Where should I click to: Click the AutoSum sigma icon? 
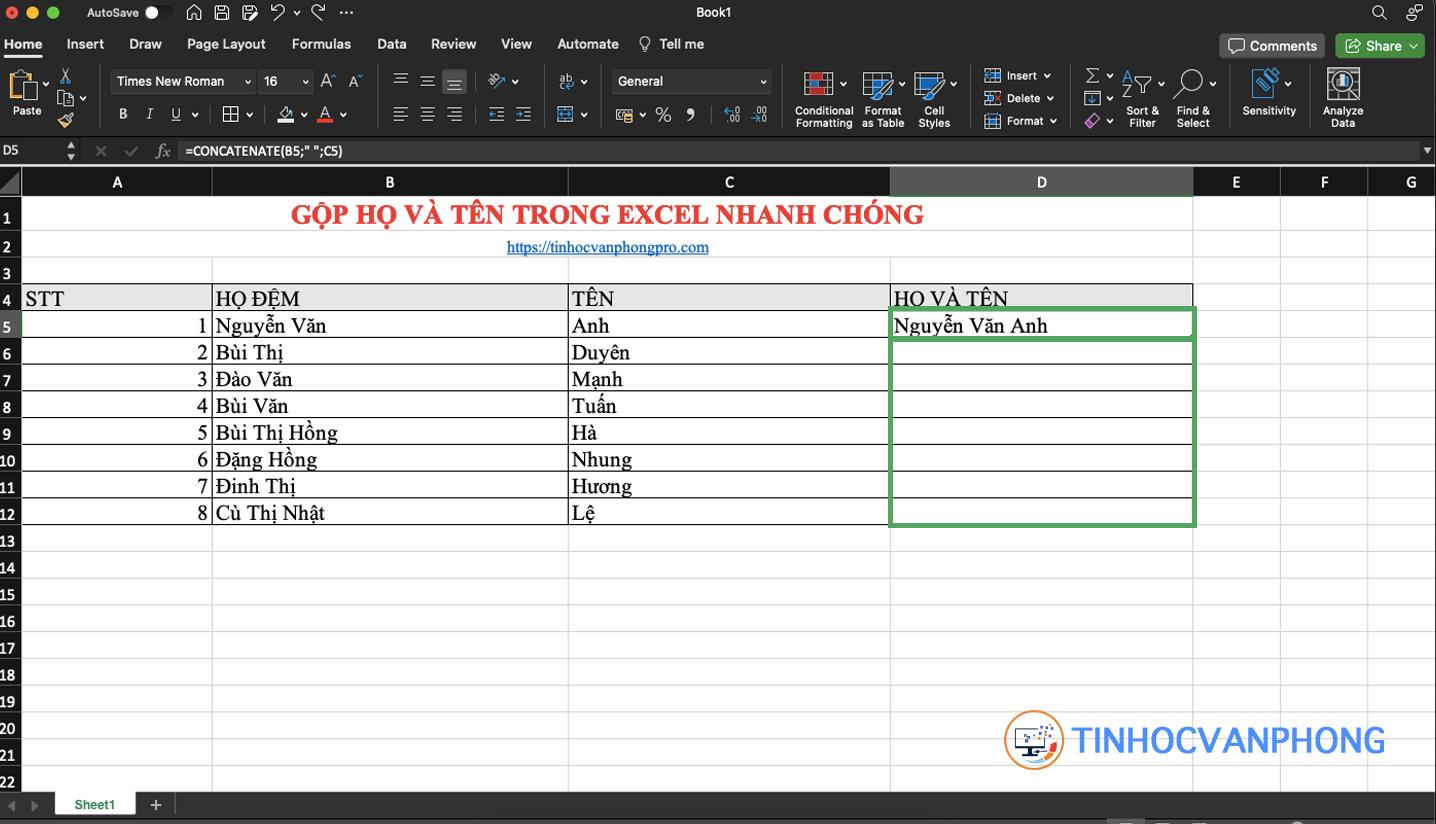click(x=1093, y=76)
